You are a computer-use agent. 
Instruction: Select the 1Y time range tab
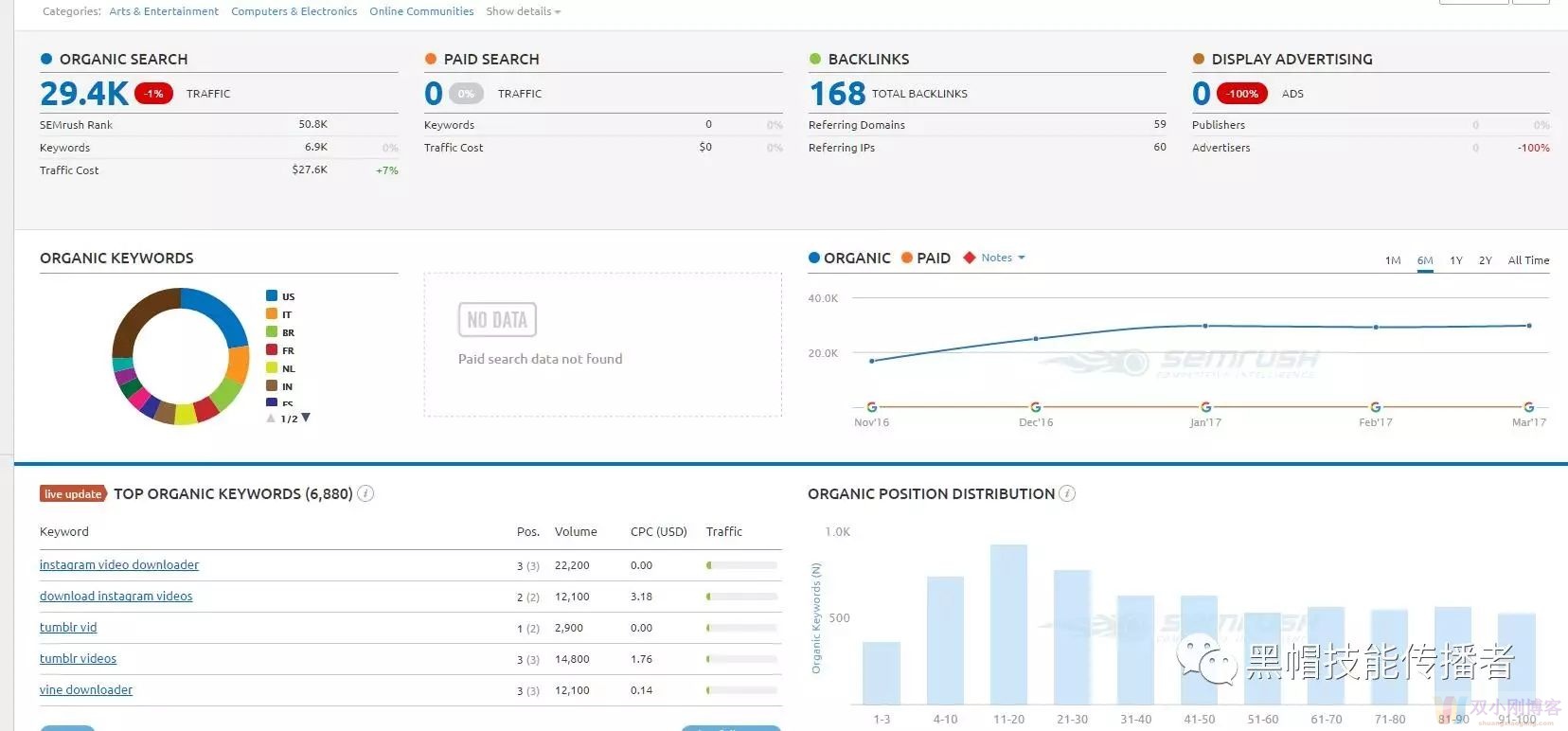tap(1456, 260)
